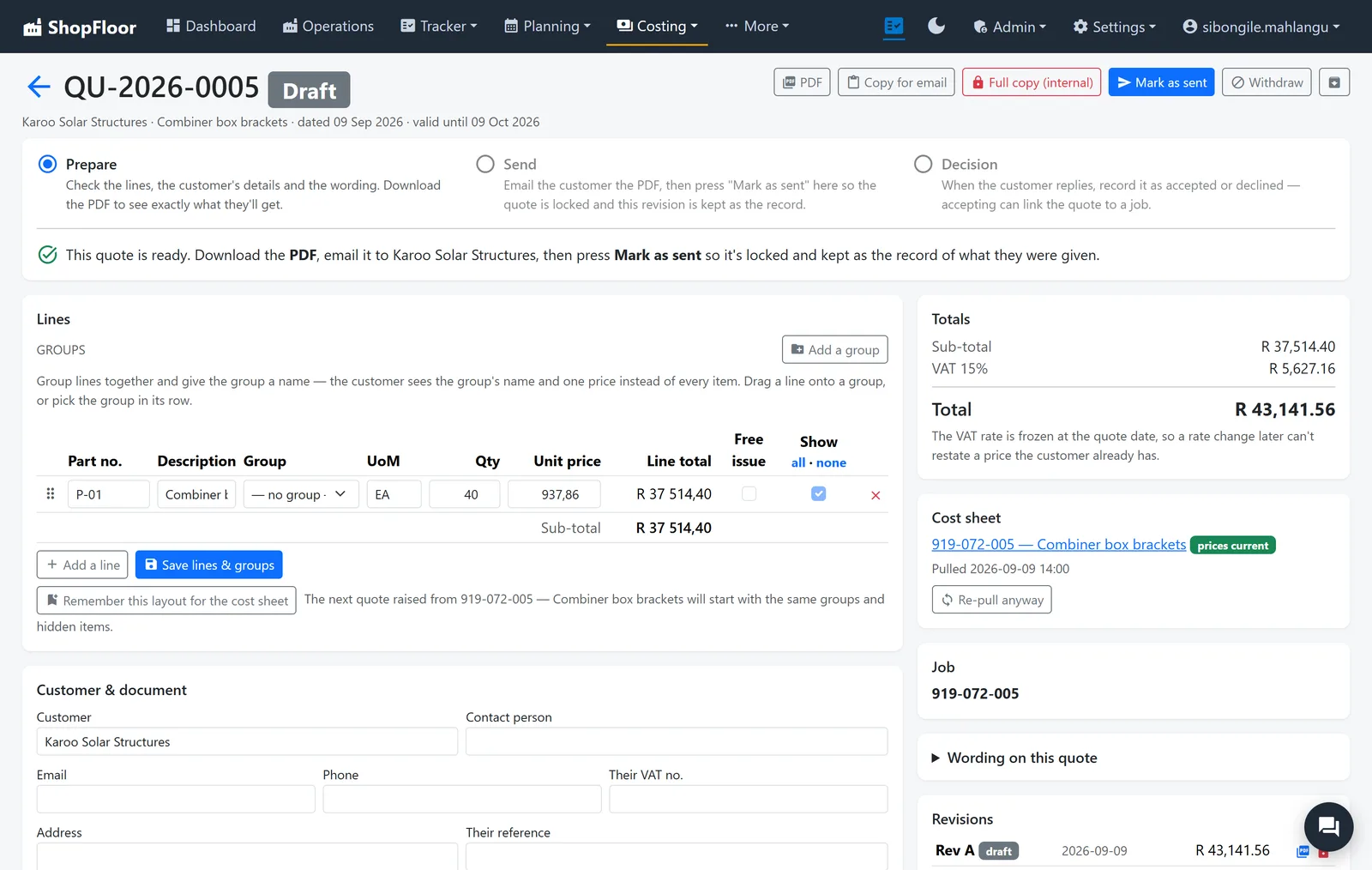The height and width of the screenshot is (870, 1372).
Task: Click Copy for email button
Action: pyautogui.click(x=896, y=82)
